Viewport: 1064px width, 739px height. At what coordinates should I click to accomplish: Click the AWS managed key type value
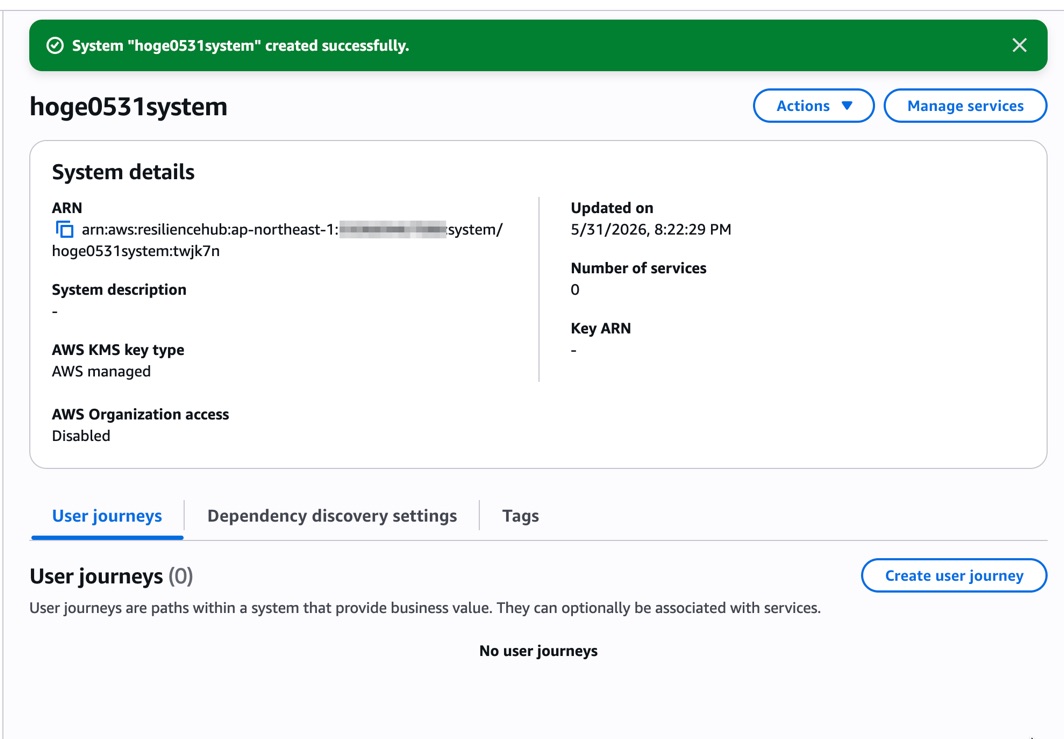(x=101, y=371)
